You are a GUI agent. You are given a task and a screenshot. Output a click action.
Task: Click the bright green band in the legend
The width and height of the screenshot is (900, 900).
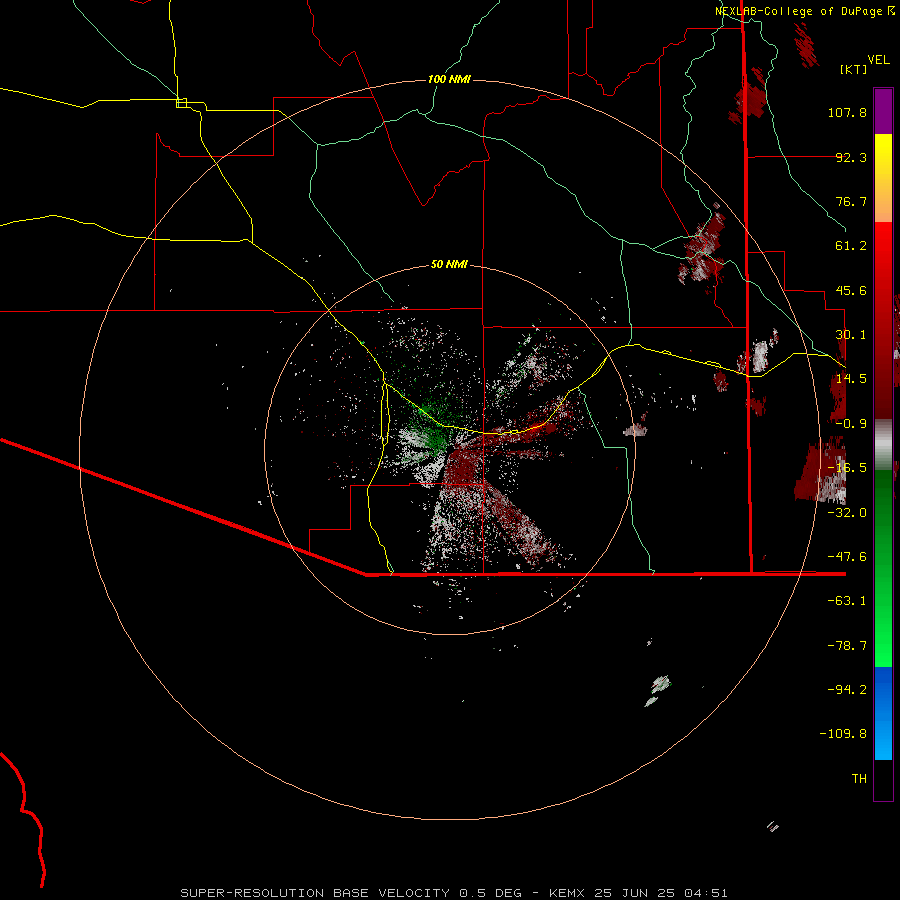click(883, 620)
